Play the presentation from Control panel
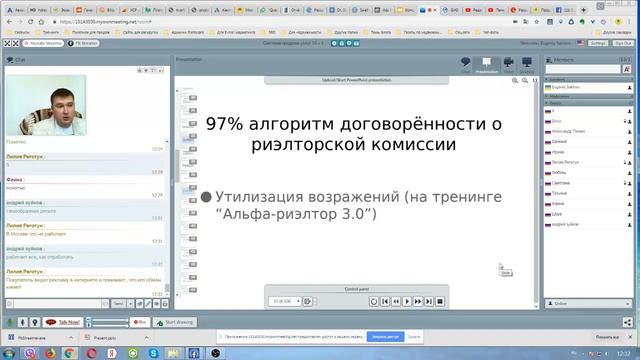 (x=407, y=301)
